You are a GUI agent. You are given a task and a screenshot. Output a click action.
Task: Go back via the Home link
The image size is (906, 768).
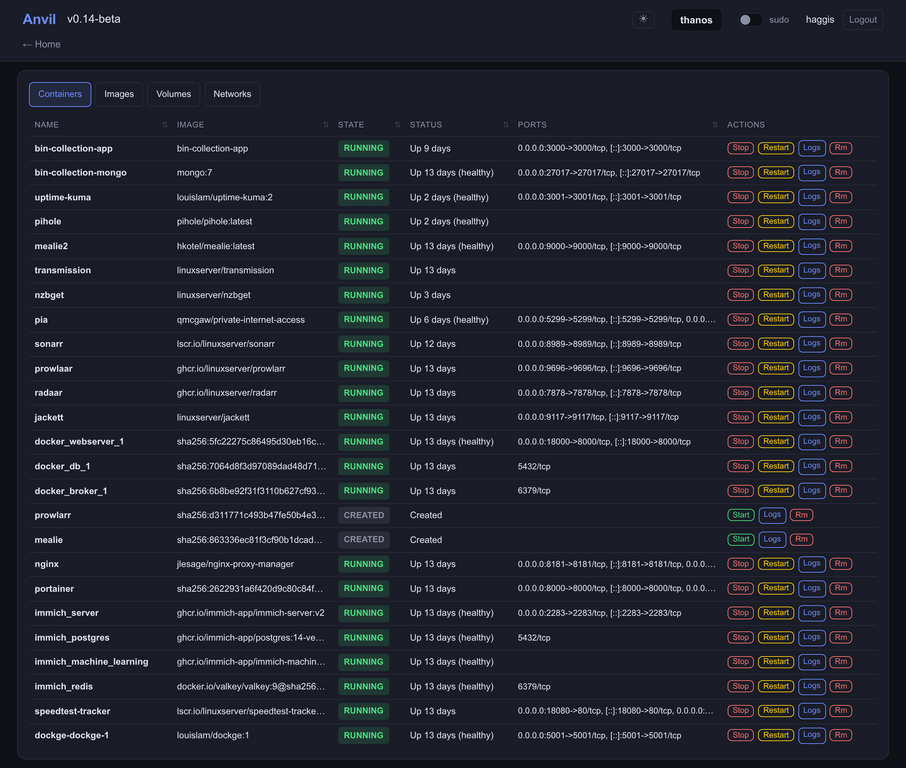pyautogui.click(x=42, y=44)
